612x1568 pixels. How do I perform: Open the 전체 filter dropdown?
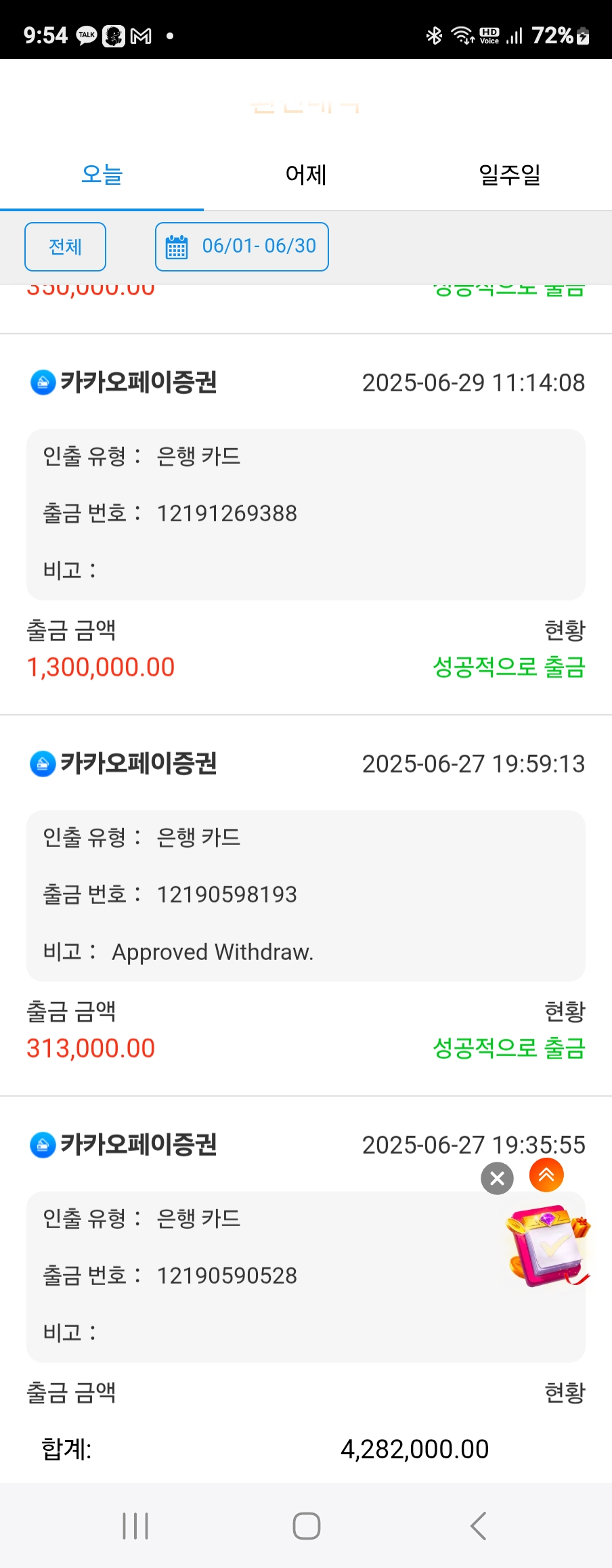65,246
